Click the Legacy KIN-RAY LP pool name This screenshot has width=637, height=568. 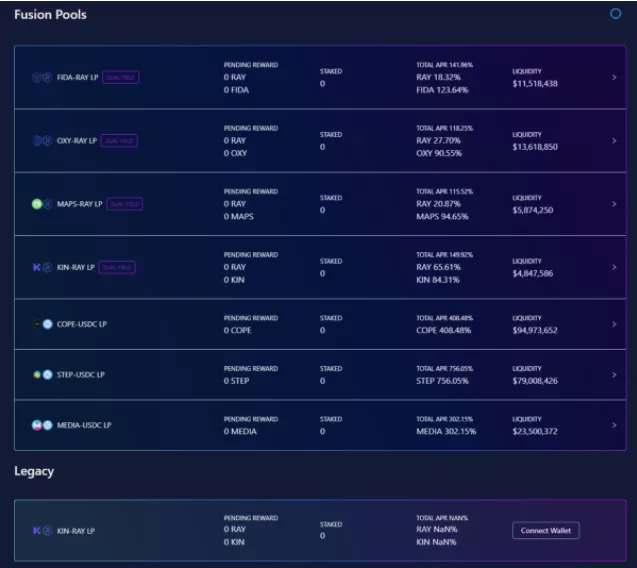tap(76, 531)
